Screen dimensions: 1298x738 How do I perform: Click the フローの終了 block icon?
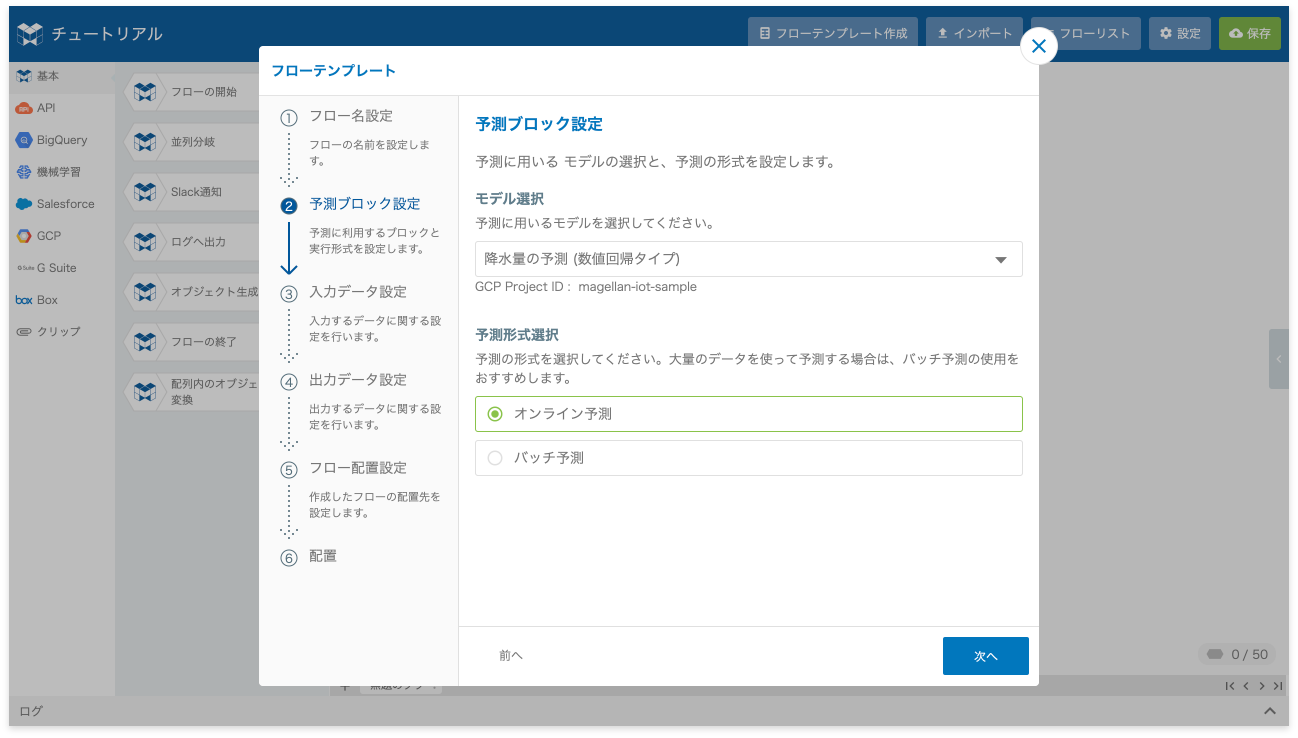click(x=146, y=342)
